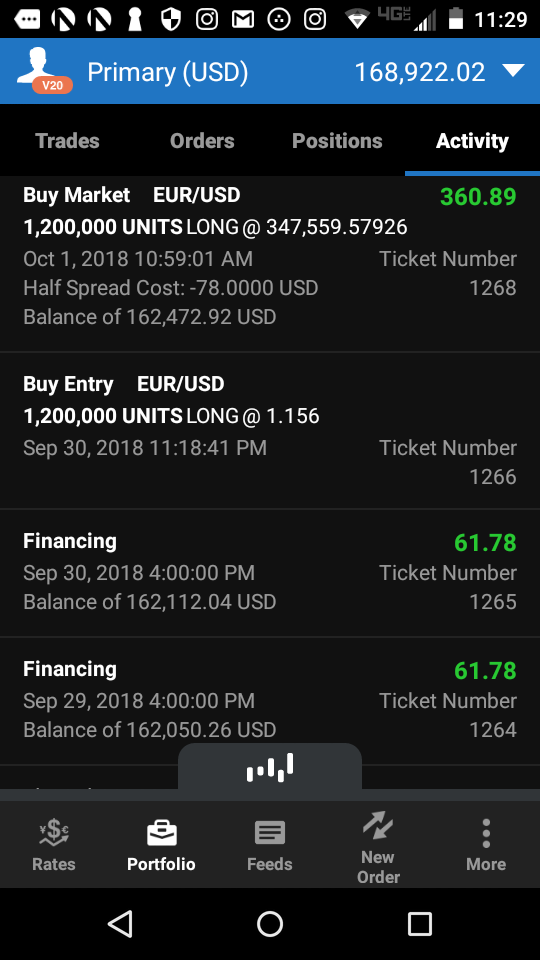Tap the V20 account profile icon
Image resolution: width=540 pixels, height=960 pixels.
(x=44, y=72)
